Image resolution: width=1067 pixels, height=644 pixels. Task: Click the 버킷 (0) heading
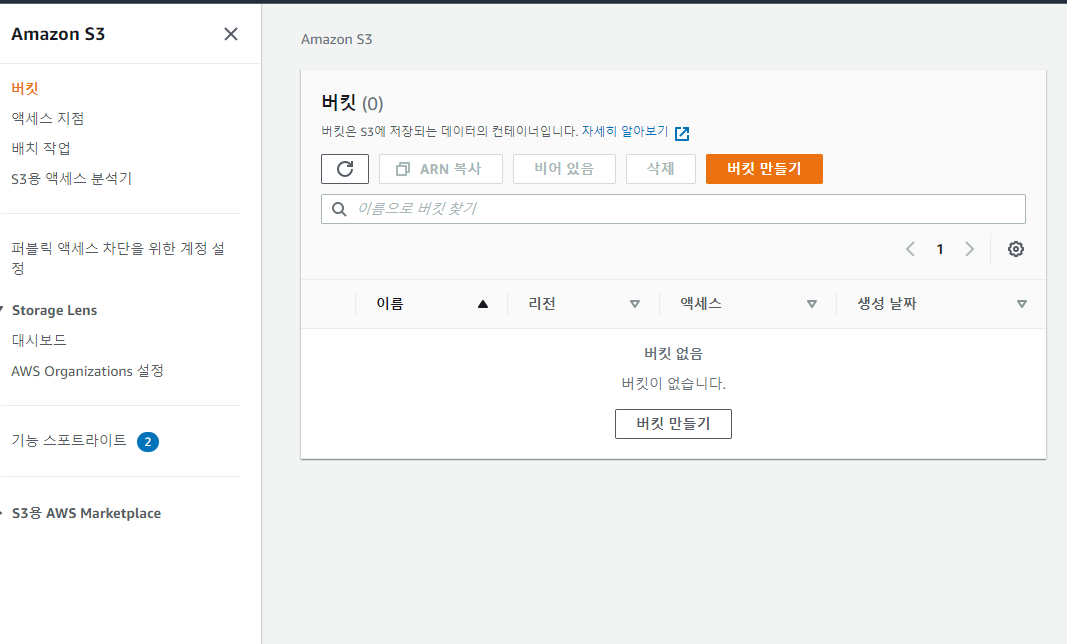pos(352,103)
